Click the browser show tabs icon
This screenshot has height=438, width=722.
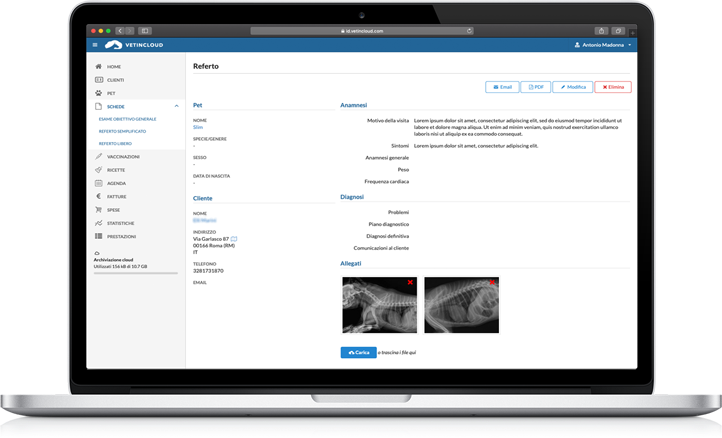[618, 31]
